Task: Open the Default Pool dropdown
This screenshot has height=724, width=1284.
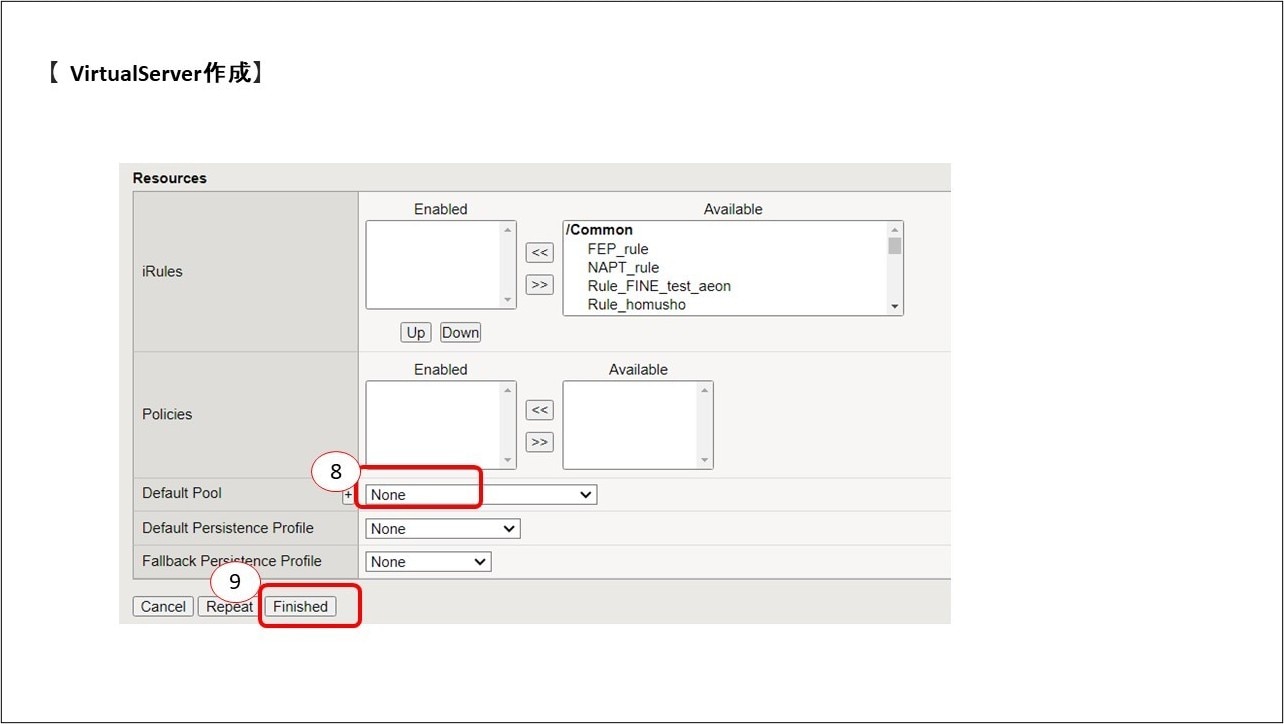Action: tap(481, 495)
